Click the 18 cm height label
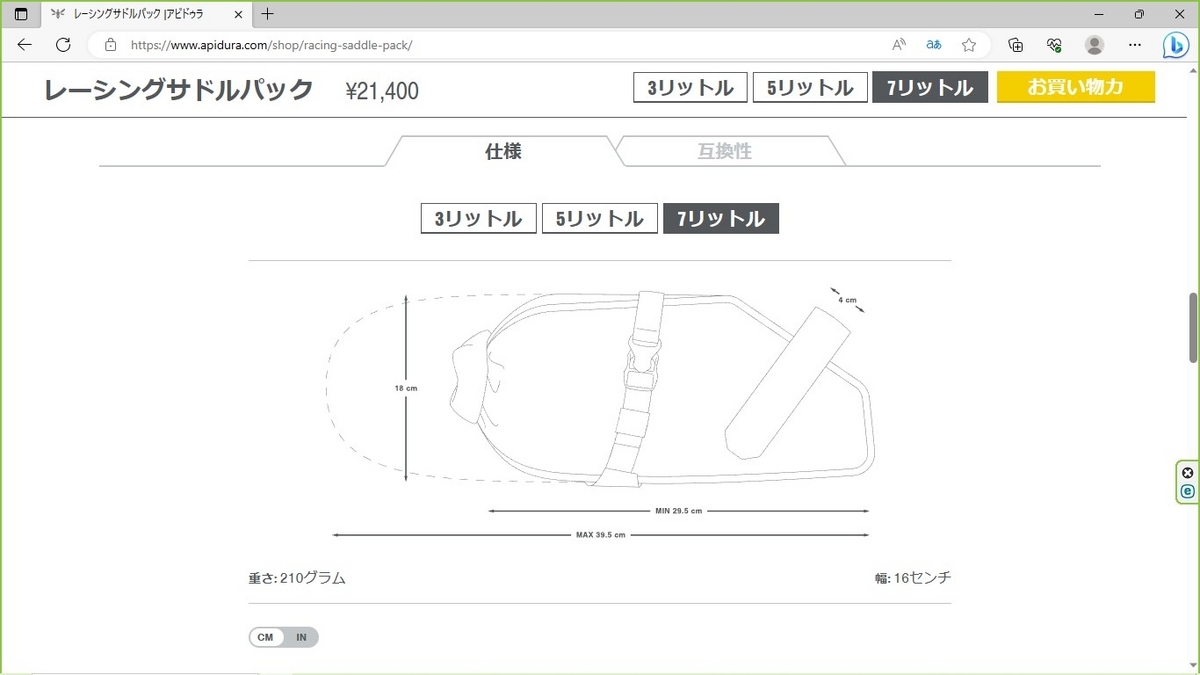Image resolution: width=1200 pixels, height=675 pixels. [406, 388]
